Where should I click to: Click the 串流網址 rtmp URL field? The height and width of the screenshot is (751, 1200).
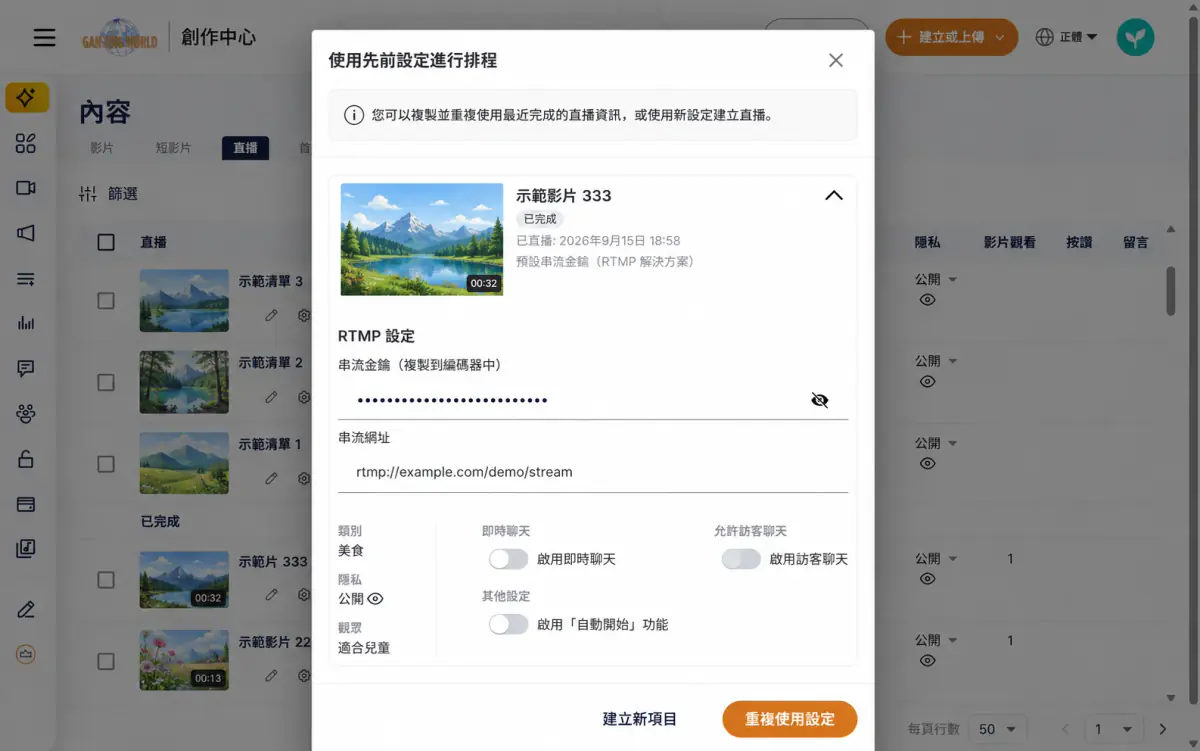click(593, 472)
